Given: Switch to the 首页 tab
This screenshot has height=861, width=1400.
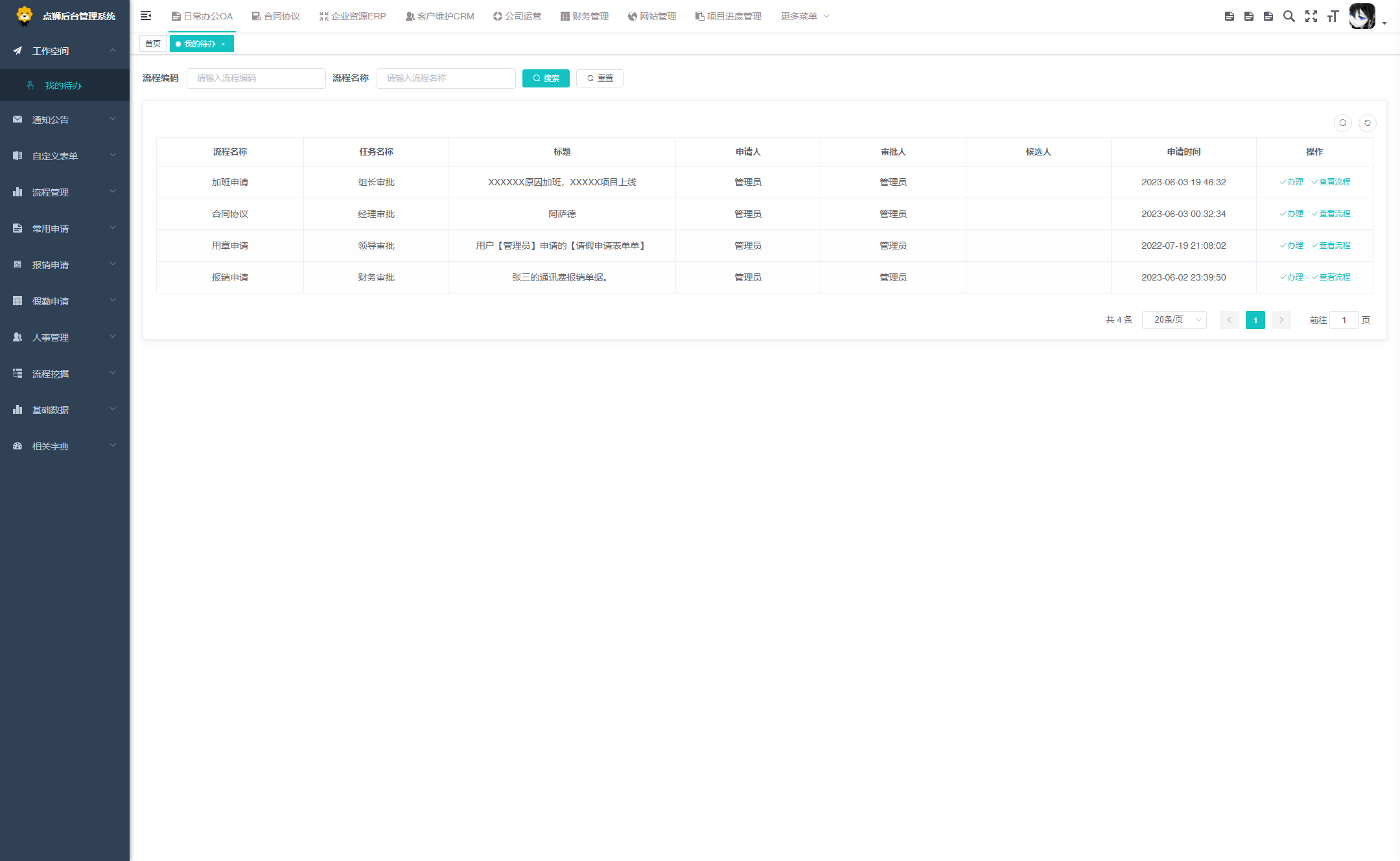Looking at the screenshot, I should pos(153,44).
